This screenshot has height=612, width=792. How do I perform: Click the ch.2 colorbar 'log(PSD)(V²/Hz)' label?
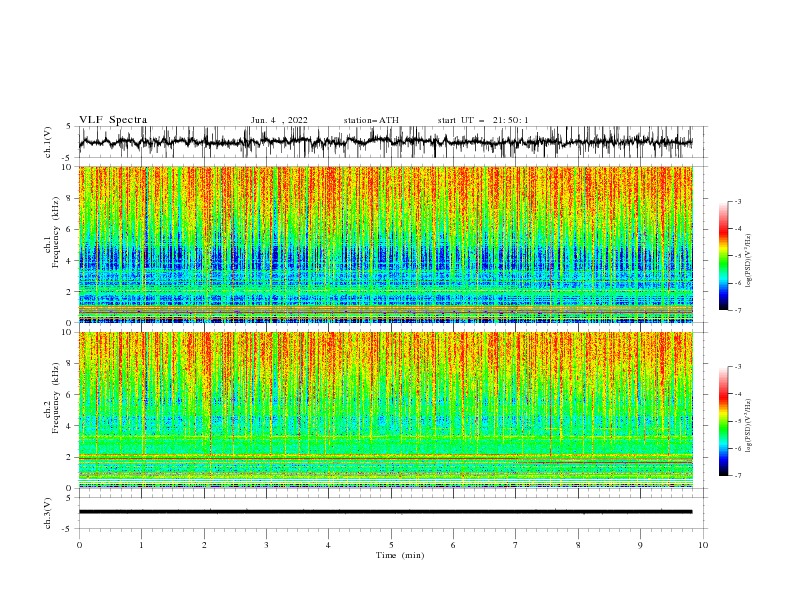pos(749,425)
